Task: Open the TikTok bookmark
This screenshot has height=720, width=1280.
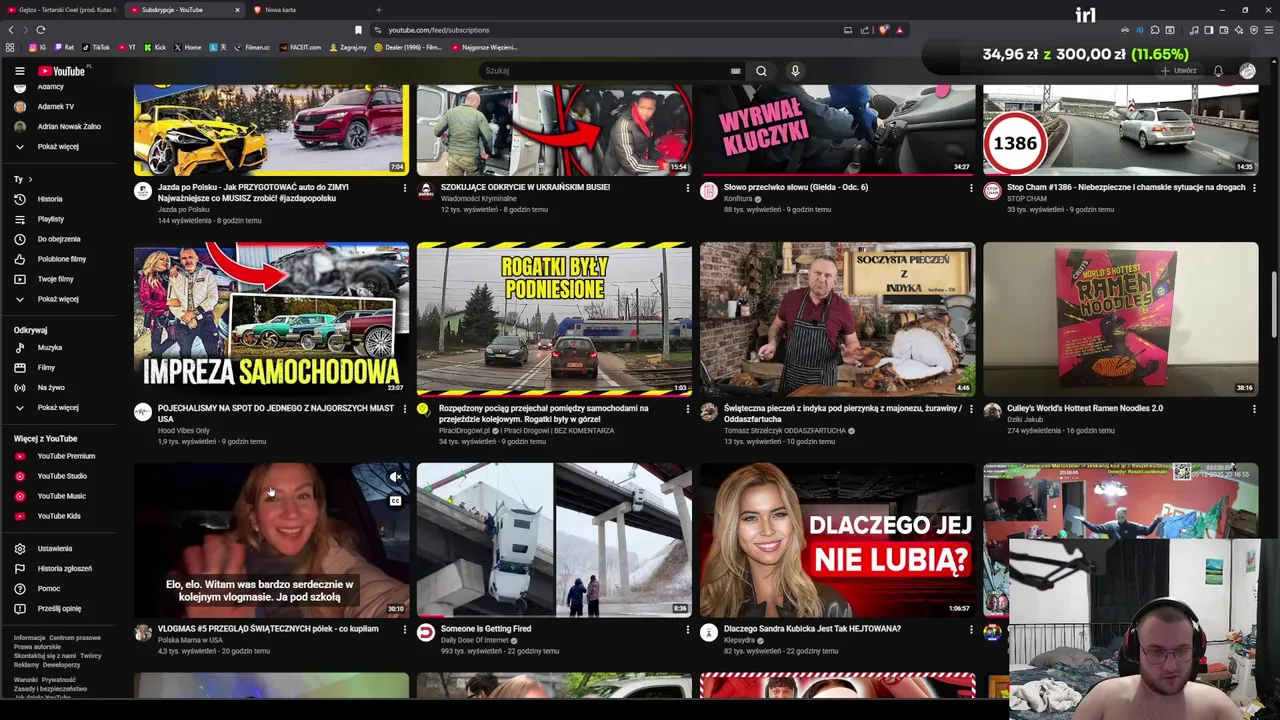Action: point(96,47)
